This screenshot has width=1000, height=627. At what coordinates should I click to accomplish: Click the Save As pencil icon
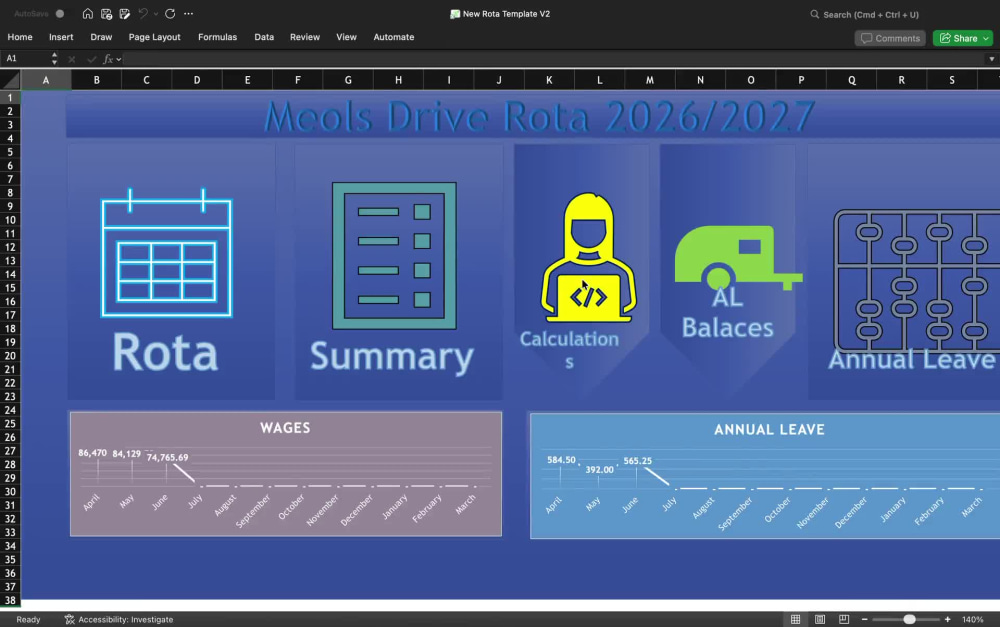pos(125,13)
